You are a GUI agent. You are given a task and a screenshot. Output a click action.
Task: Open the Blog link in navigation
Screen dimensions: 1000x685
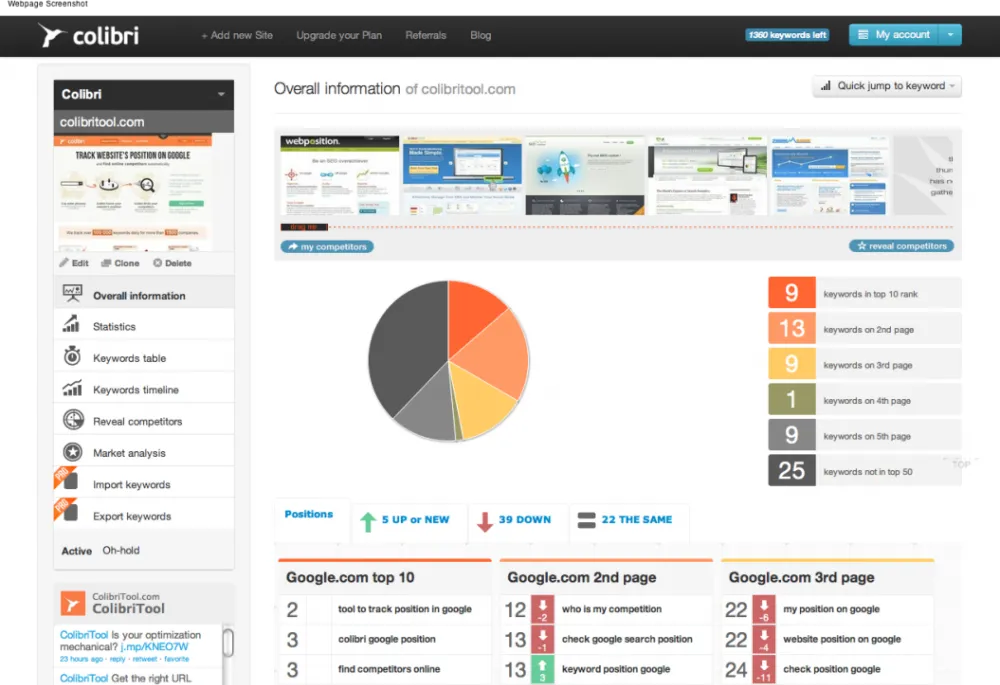tap(480, 35)
